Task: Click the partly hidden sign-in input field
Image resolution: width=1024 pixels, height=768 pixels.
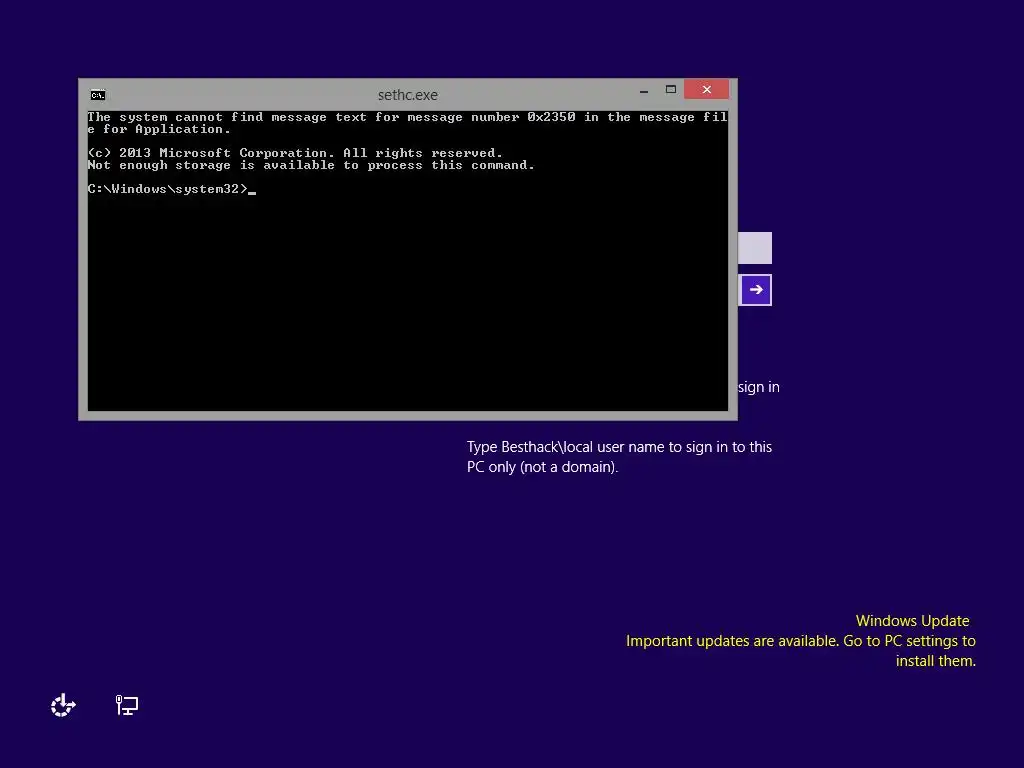Action: click(755, 248)
